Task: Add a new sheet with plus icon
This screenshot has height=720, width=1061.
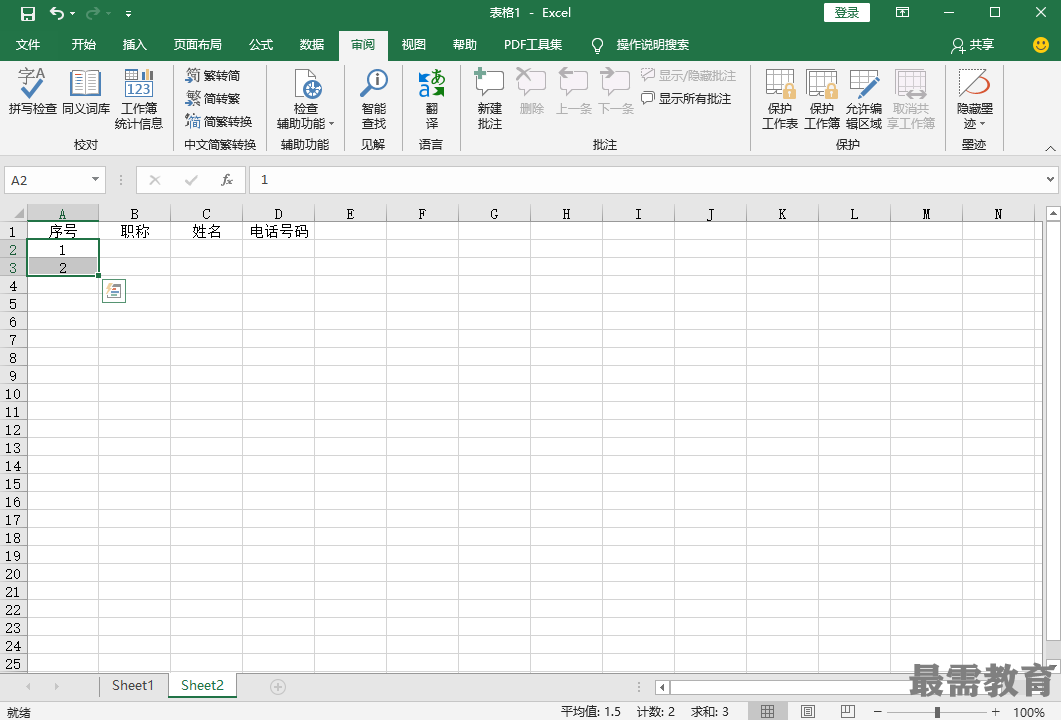Action: pos(277,687)
